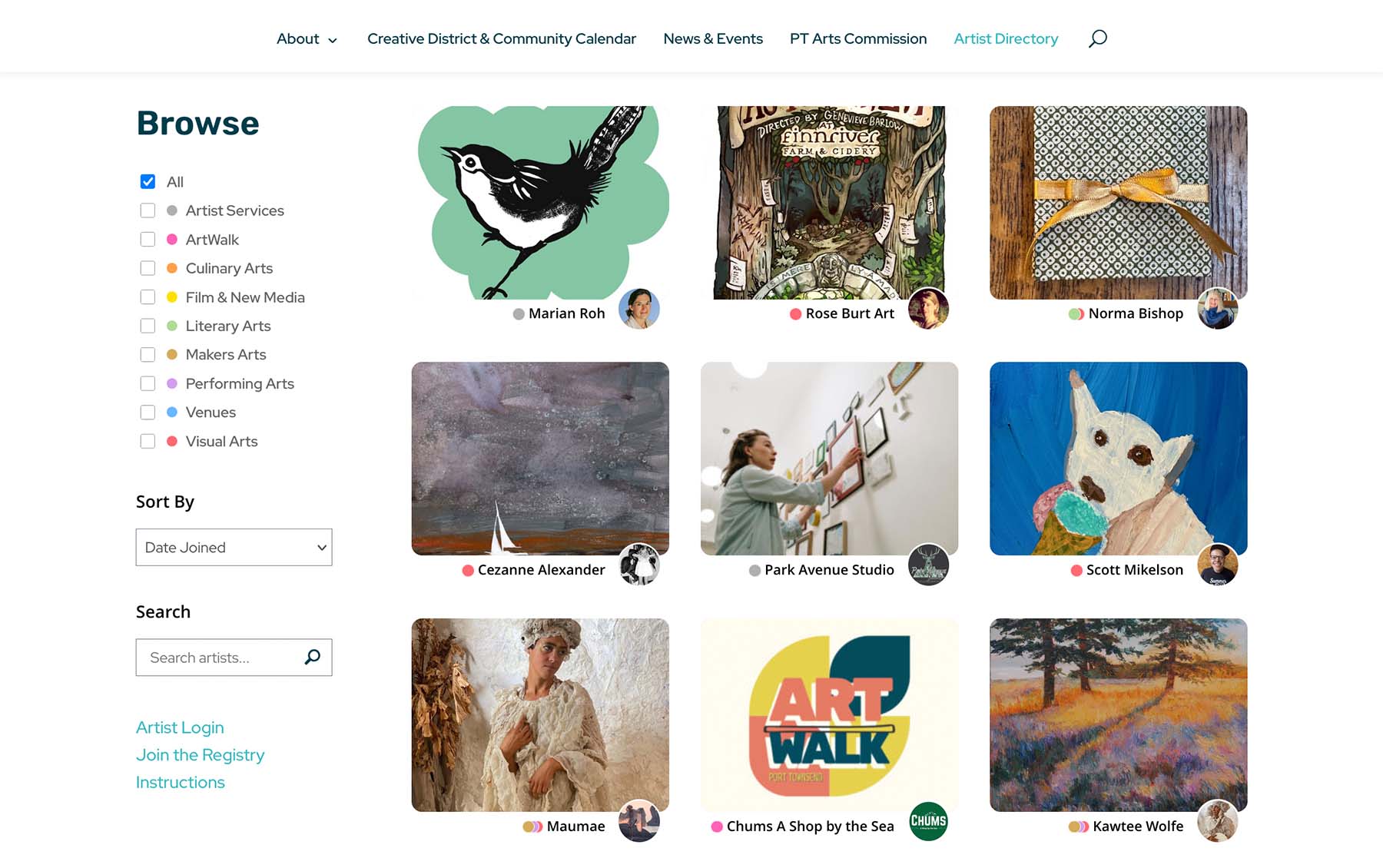
Task: Click the Join the Registry link
Action: point(200,754)
